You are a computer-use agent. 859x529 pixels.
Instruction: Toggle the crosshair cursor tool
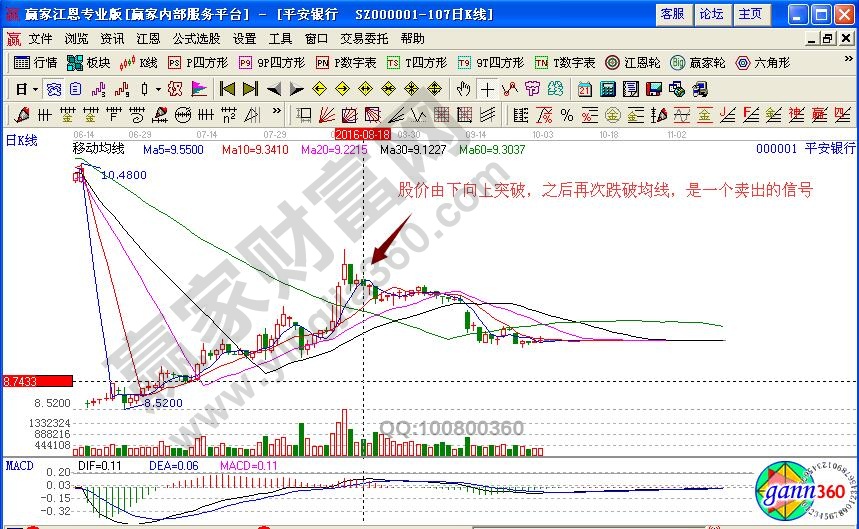point(487,88)
